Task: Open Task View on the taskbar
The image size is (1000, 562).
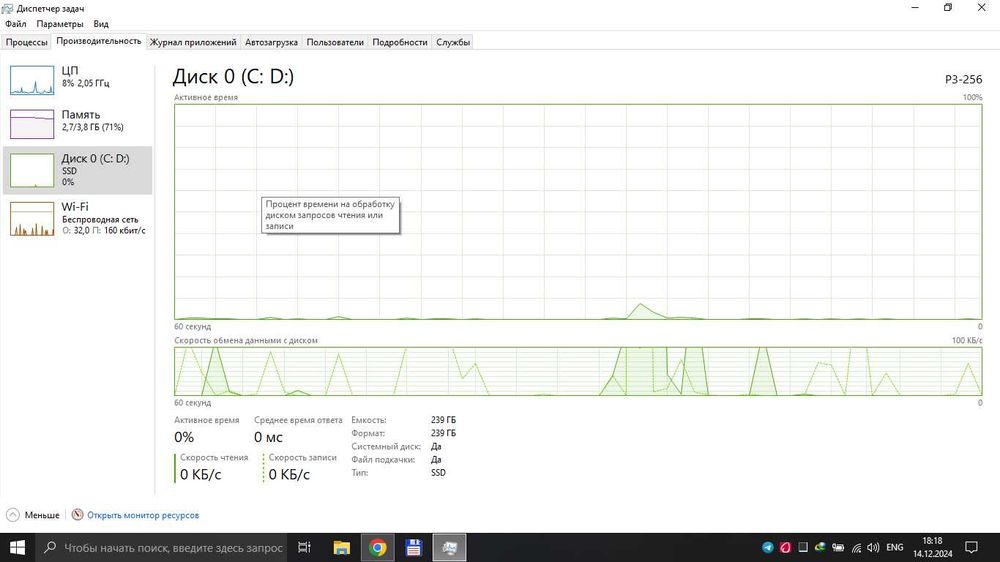Action: click(x=304, y=547)
